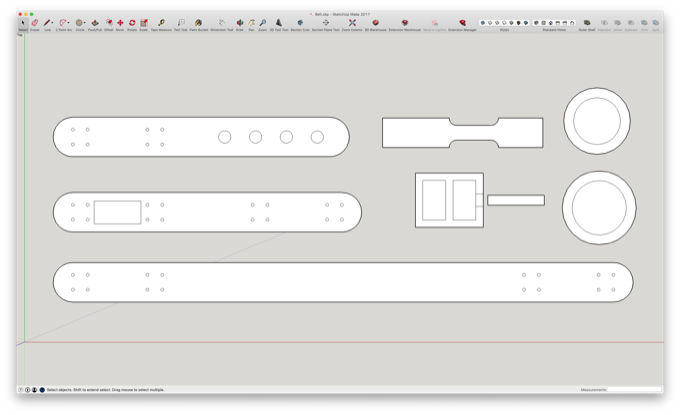
Task: Select the Text Tool
Action: click(181, 25)
